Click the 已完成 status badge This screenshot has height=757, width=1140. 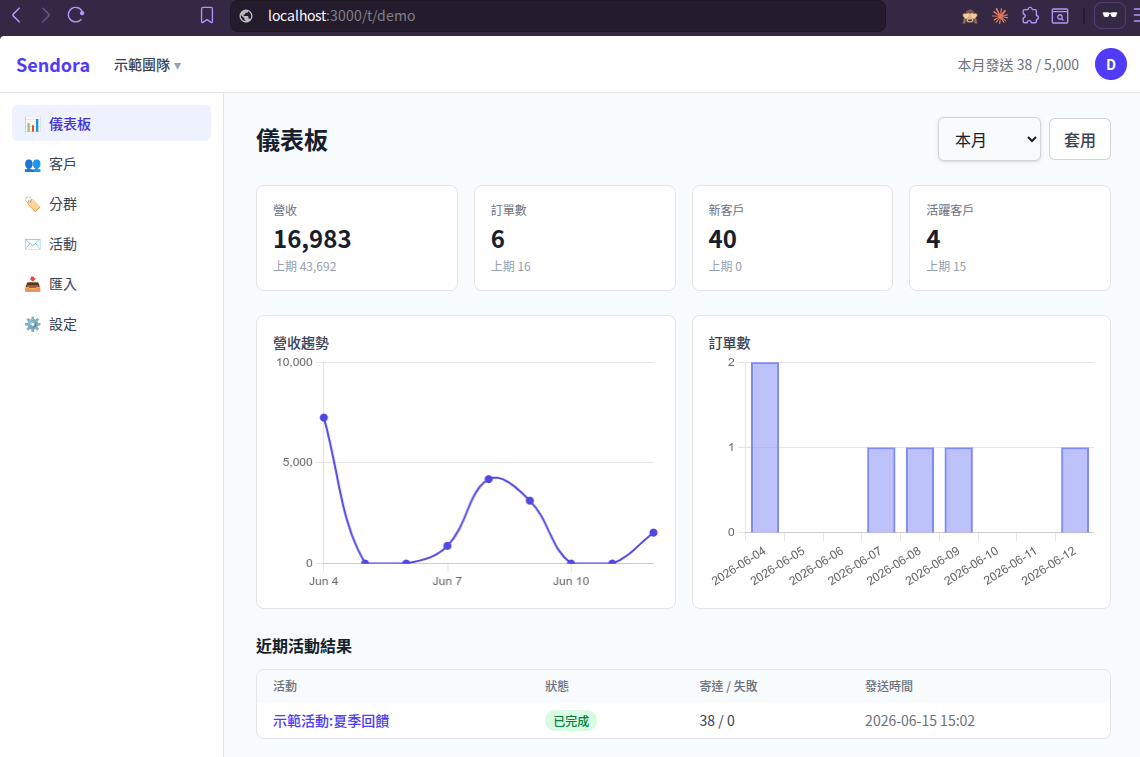coord(571,721)
